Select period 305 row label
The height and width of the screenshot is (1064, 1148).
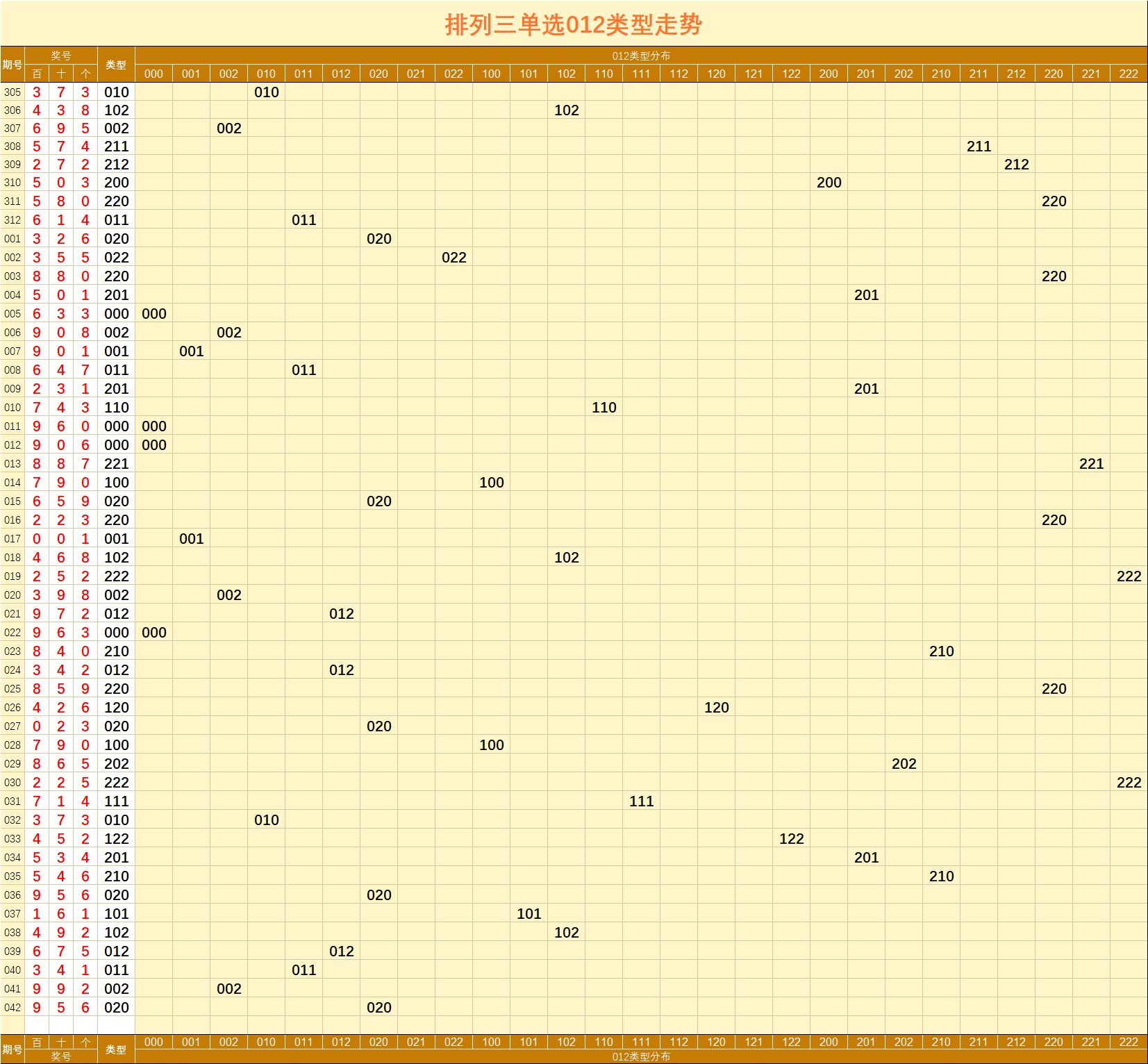coord(13,92)
